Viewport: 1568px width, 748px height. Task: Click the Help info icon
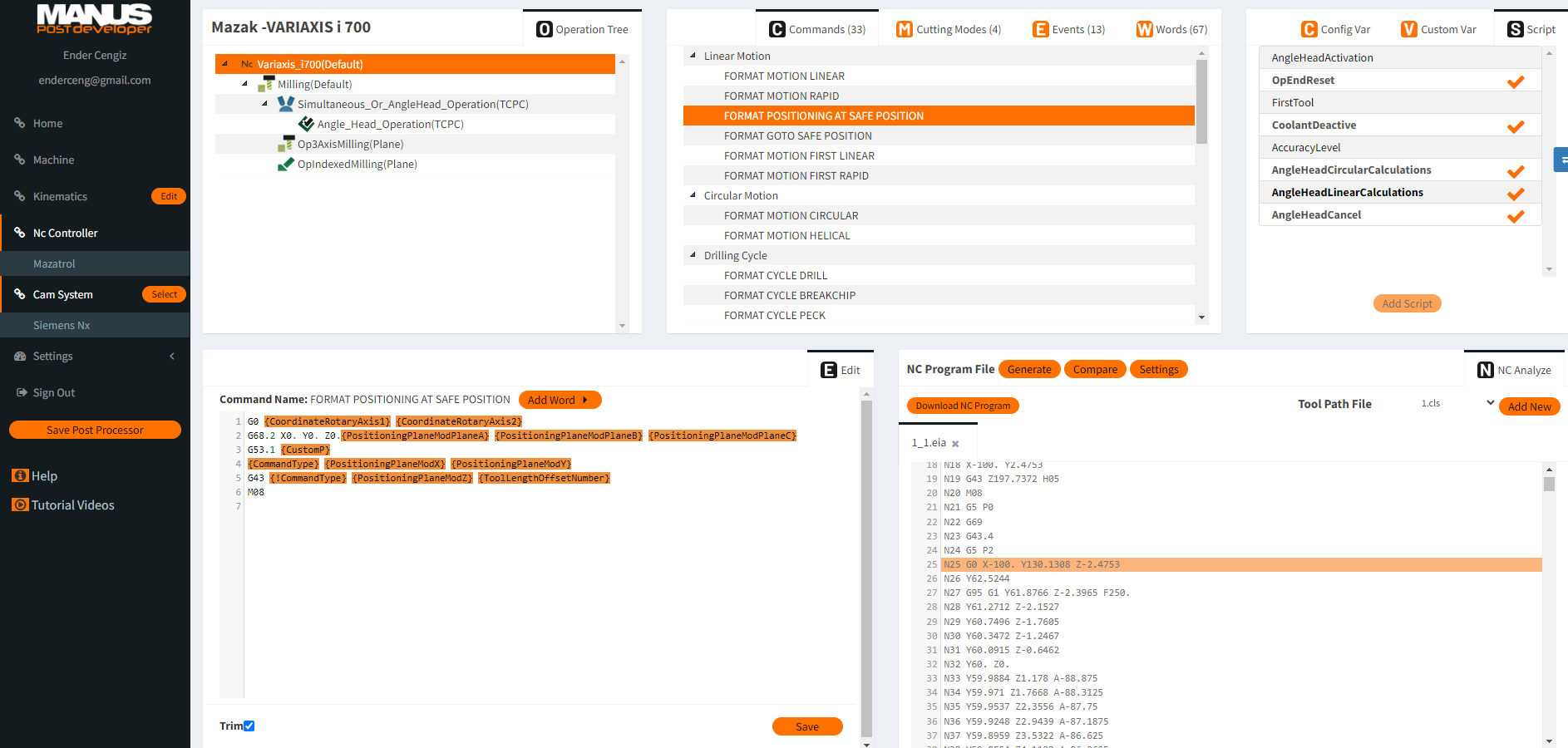[20, 475]
